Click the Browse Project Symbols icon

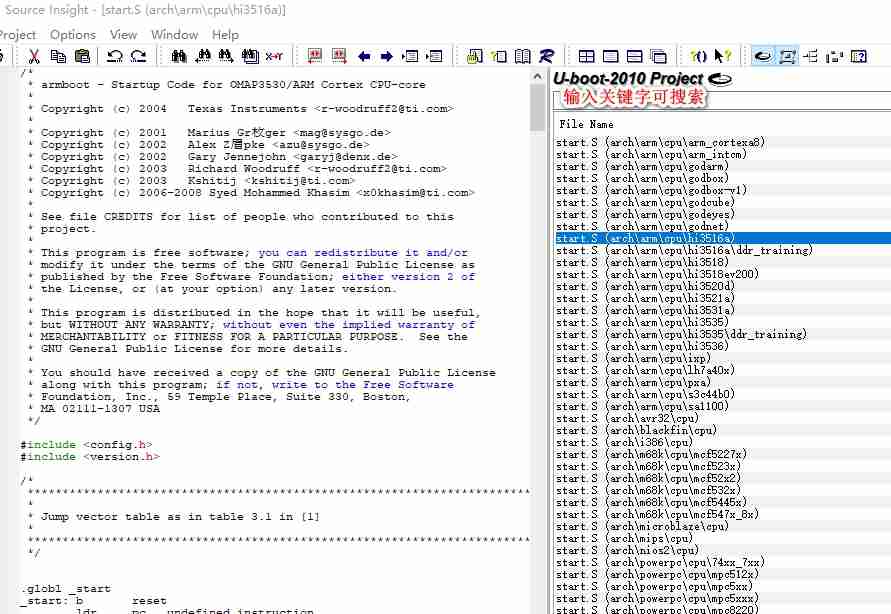click(474, 56)
